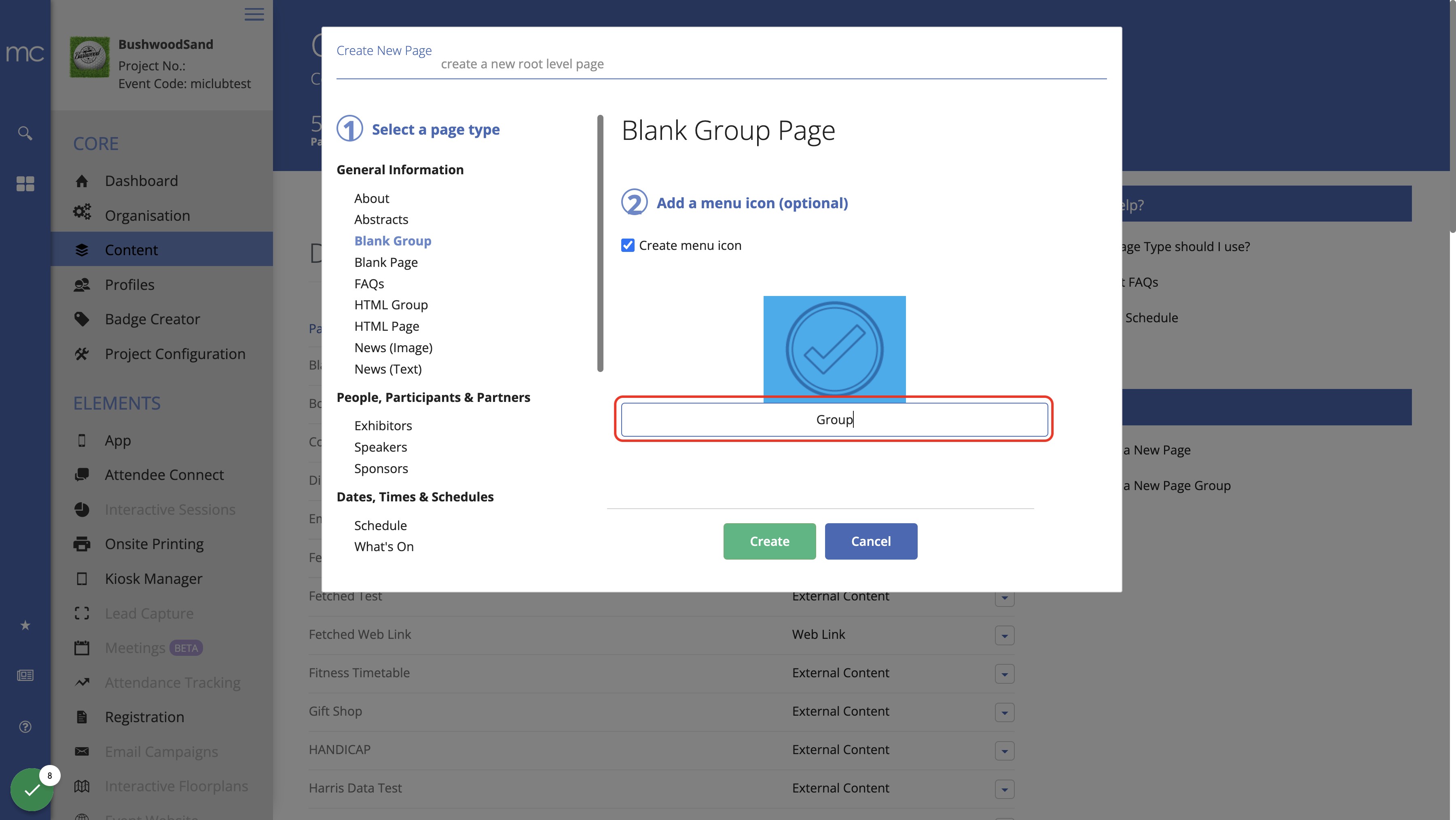Open dropdown for Fitness Timetable row
1456x820 pixels.
tap(1004, 674)
